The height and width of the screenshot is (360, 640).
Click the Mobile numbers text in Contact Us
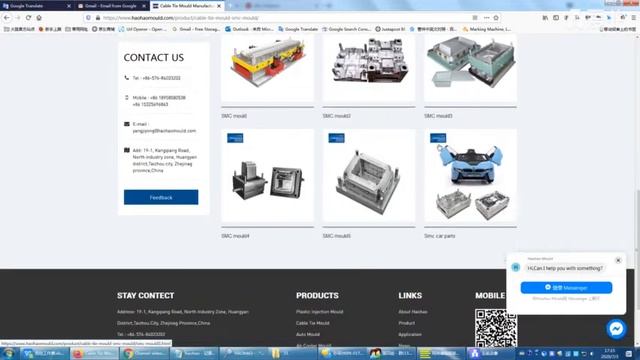[x=159, y=101]
